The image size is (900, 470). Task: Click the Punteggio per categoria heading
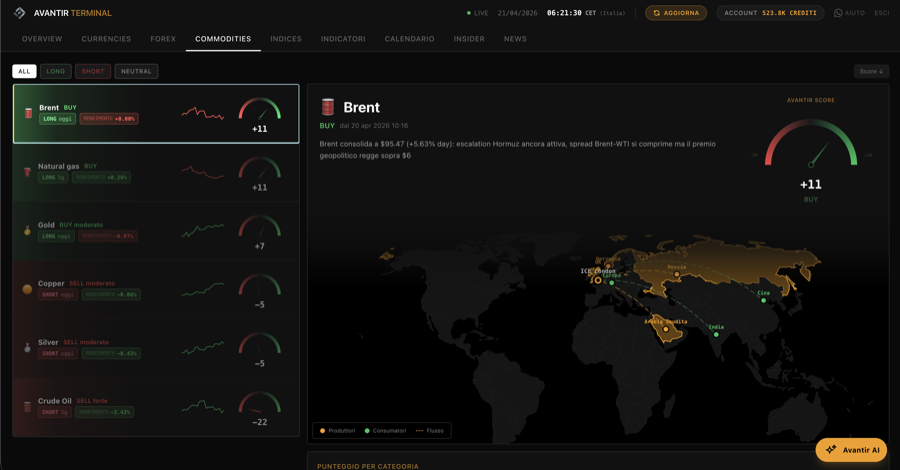[x=367, y=466]
